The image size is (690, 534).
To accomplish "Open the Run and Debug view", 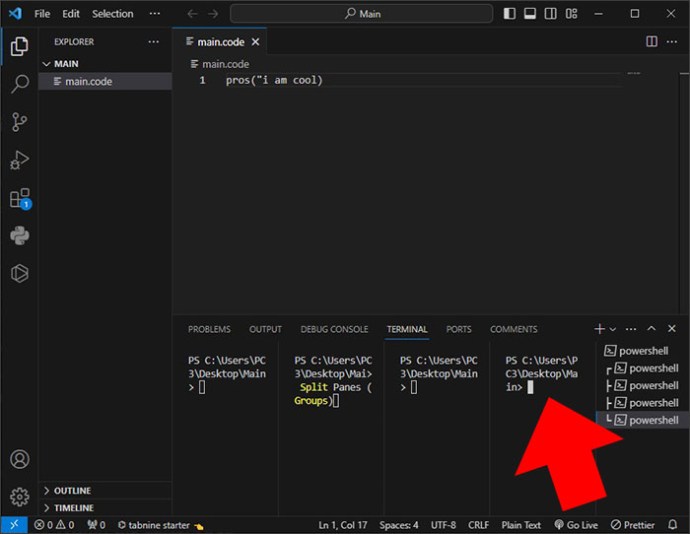I will point(19,160).
